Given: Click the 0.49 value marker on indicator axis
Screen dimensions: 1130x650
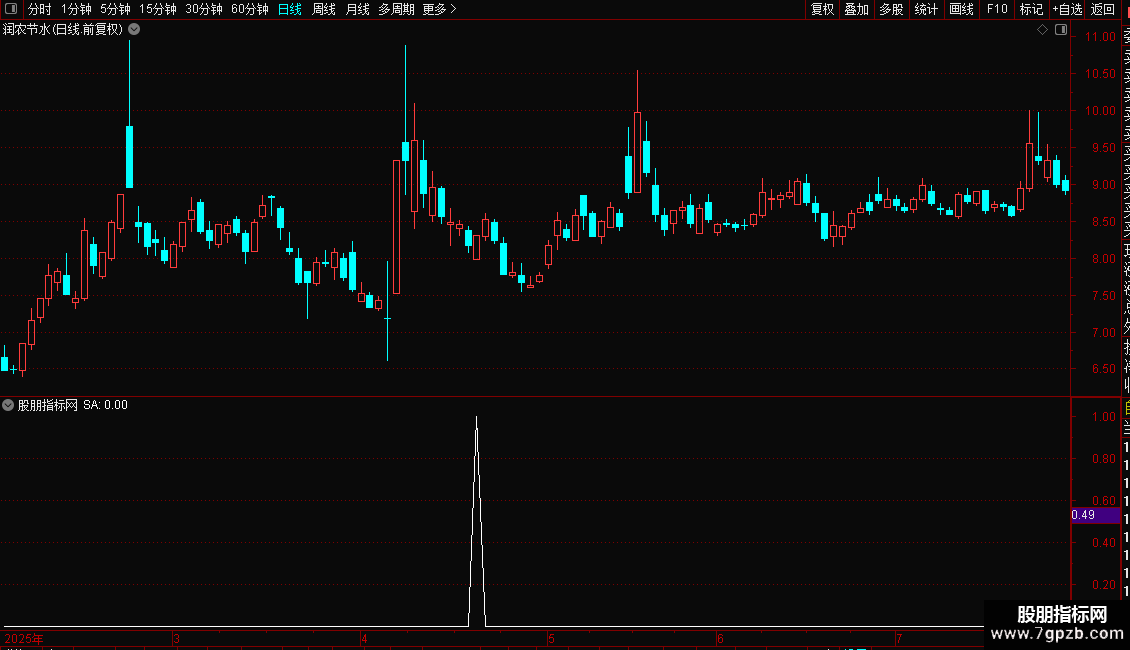Looking at the screenshot, I should click(x=1095, y=515).
